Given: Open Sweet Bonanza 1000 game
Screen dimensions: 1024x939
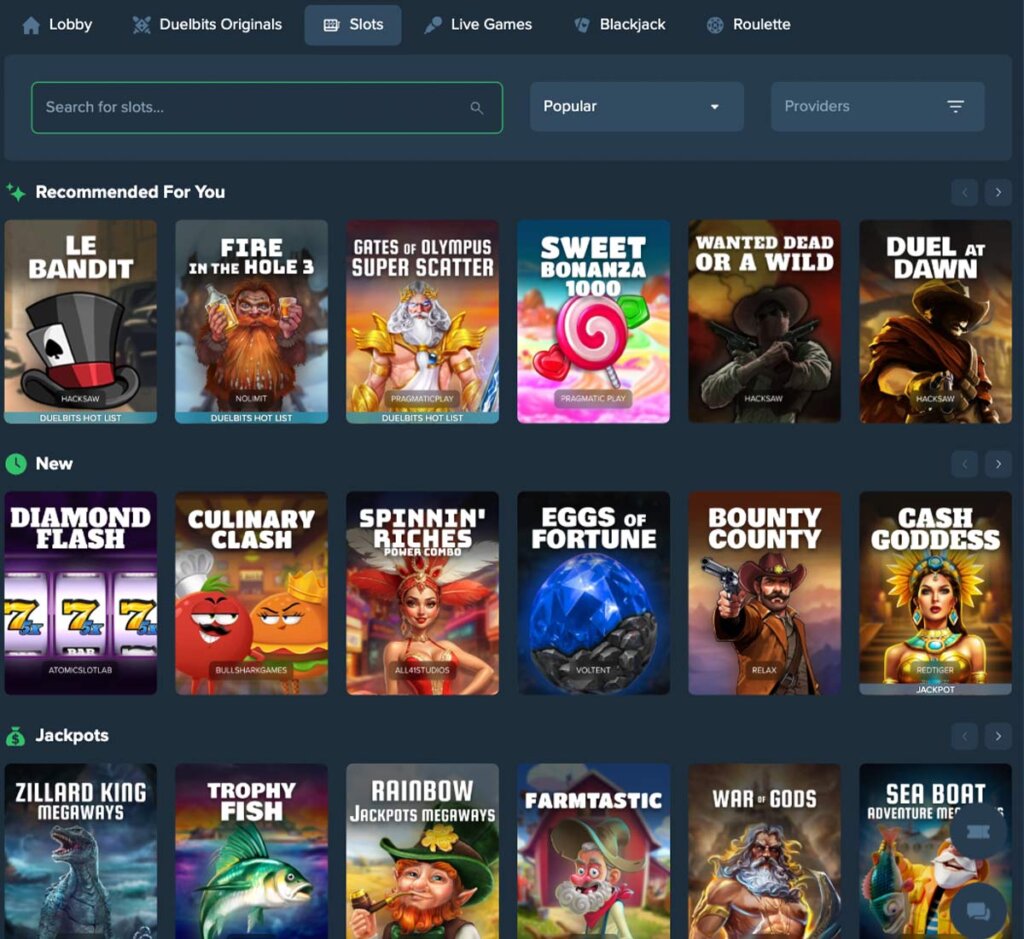Looking at the screenshot, I should (594, 321).
